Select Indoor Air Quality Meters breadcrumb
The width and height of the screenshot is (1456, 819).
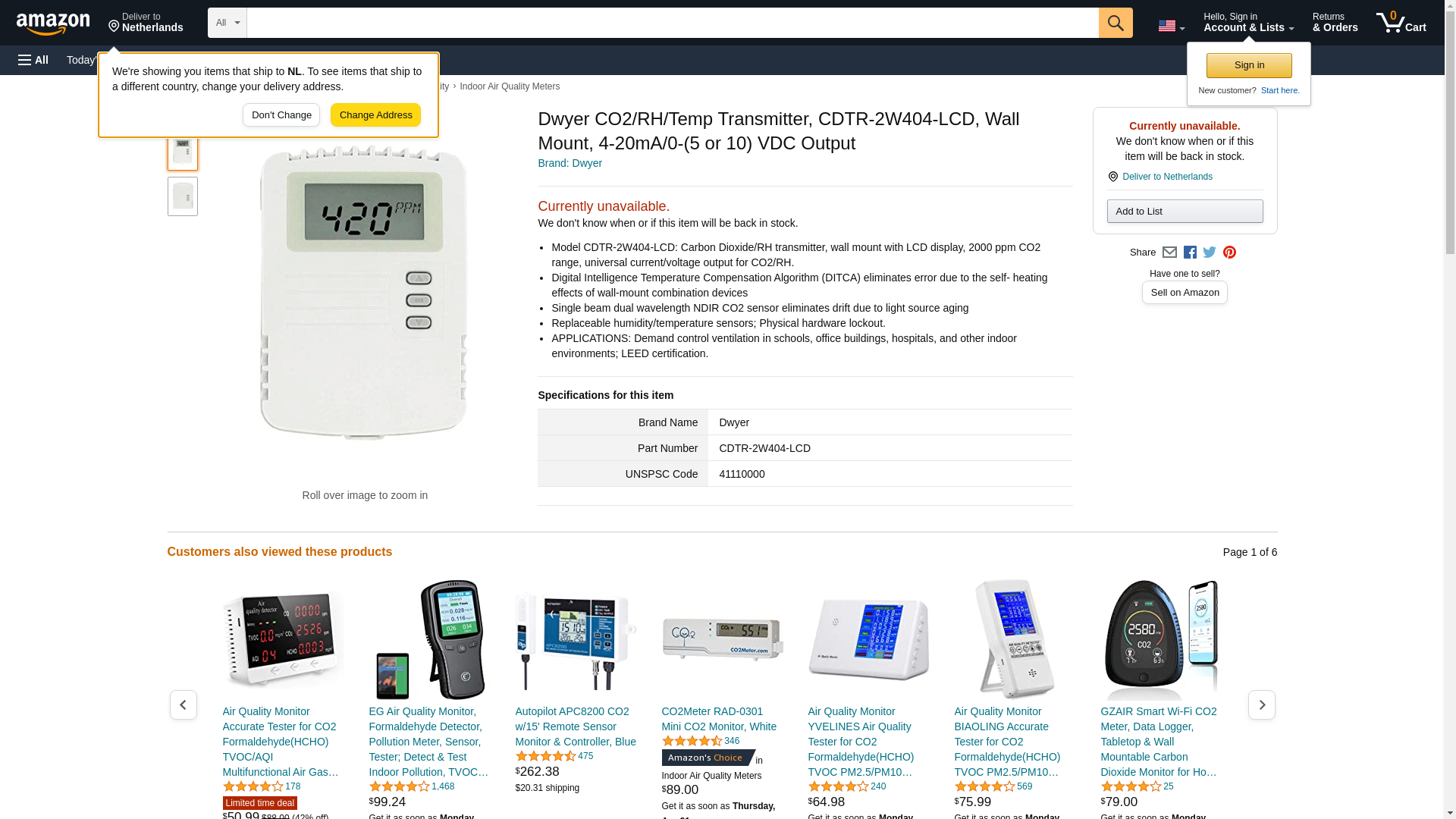point(510,86)
